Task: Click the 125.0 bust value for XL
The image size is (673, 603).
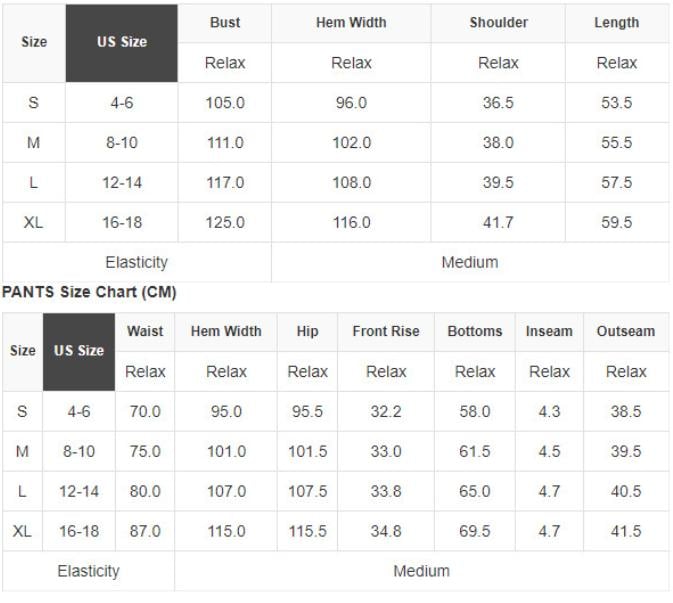Action: point(225,222)
